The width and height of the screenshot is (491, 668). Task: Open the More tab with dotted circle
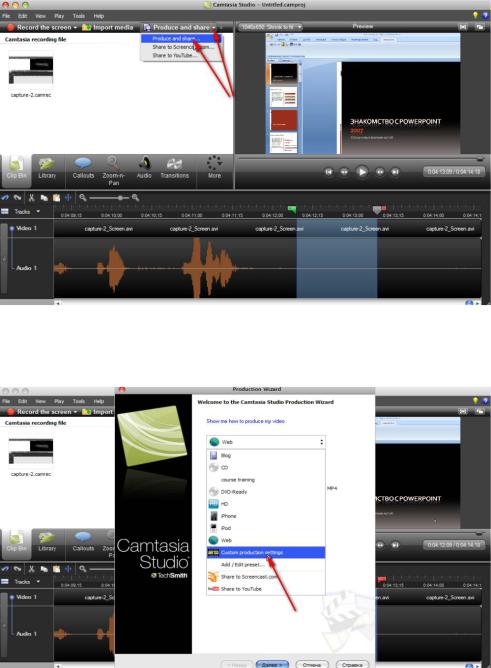214,168
